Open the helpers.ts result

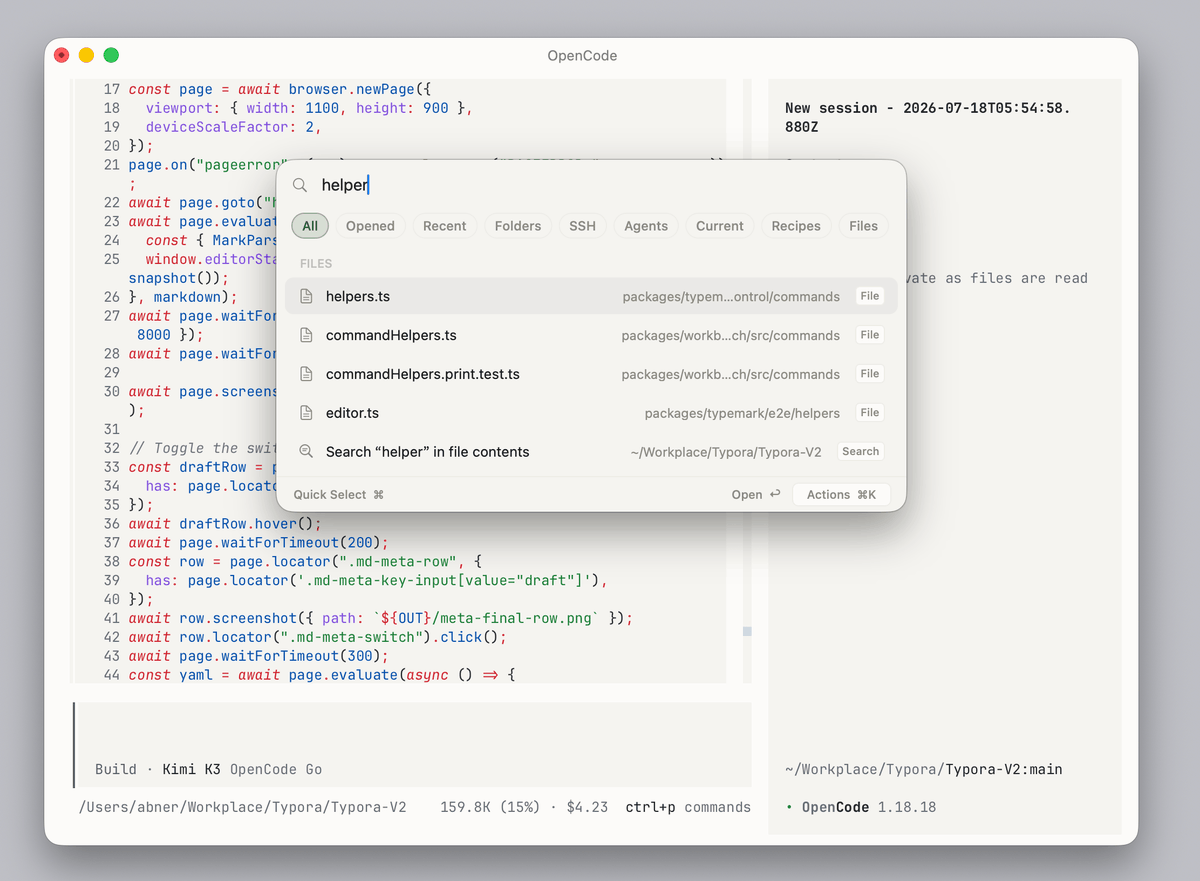[x=591, y=296]
